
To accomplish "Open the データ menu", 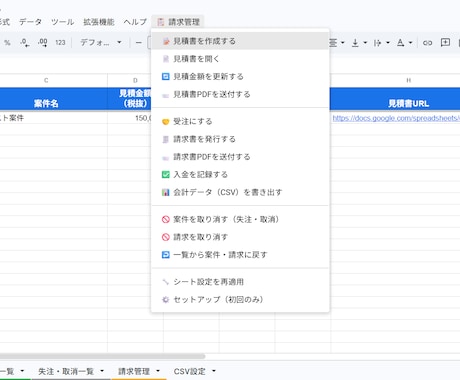I will [30, 22].
